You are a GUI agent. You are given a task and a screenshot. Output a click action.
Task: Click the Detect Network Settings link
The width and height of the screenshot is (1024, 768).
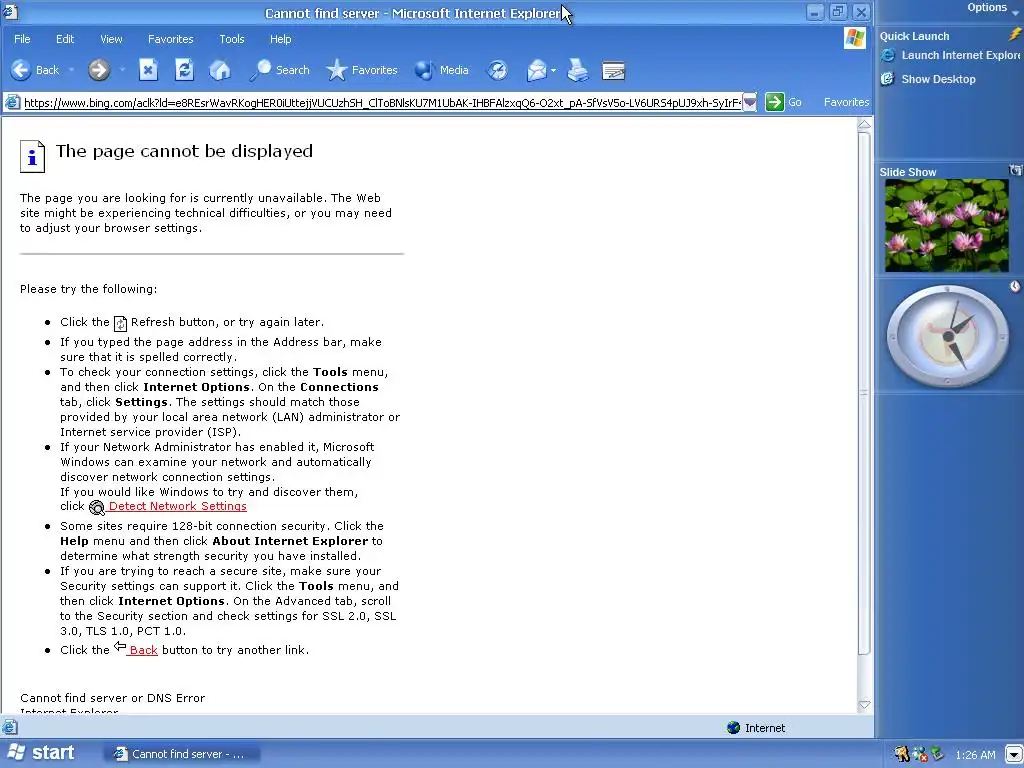(x=178, y=506)
